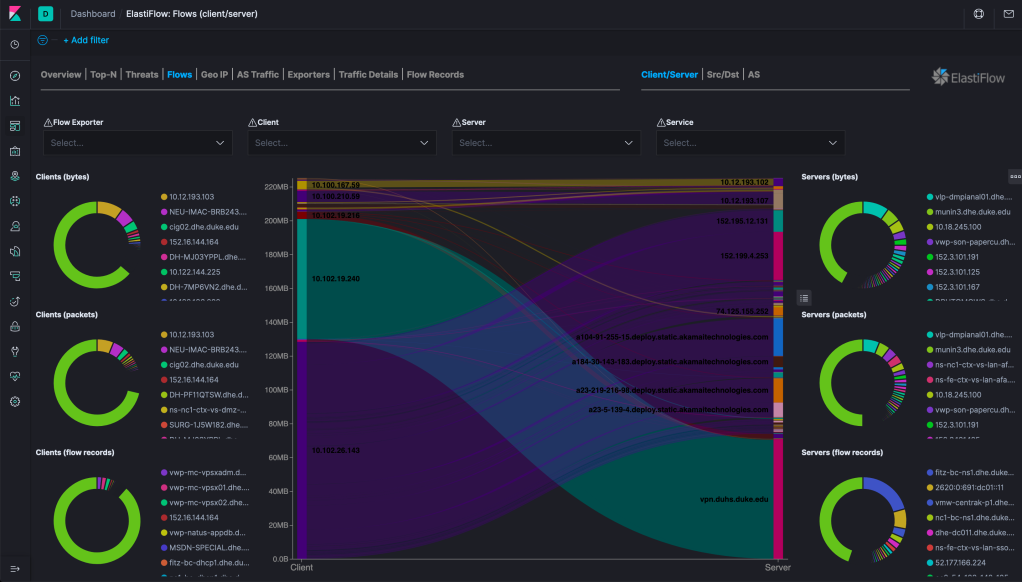Open SIEM from the sidebar
Screen dimensions: 1022x582
pyautogui.click(x=15, y=327)
